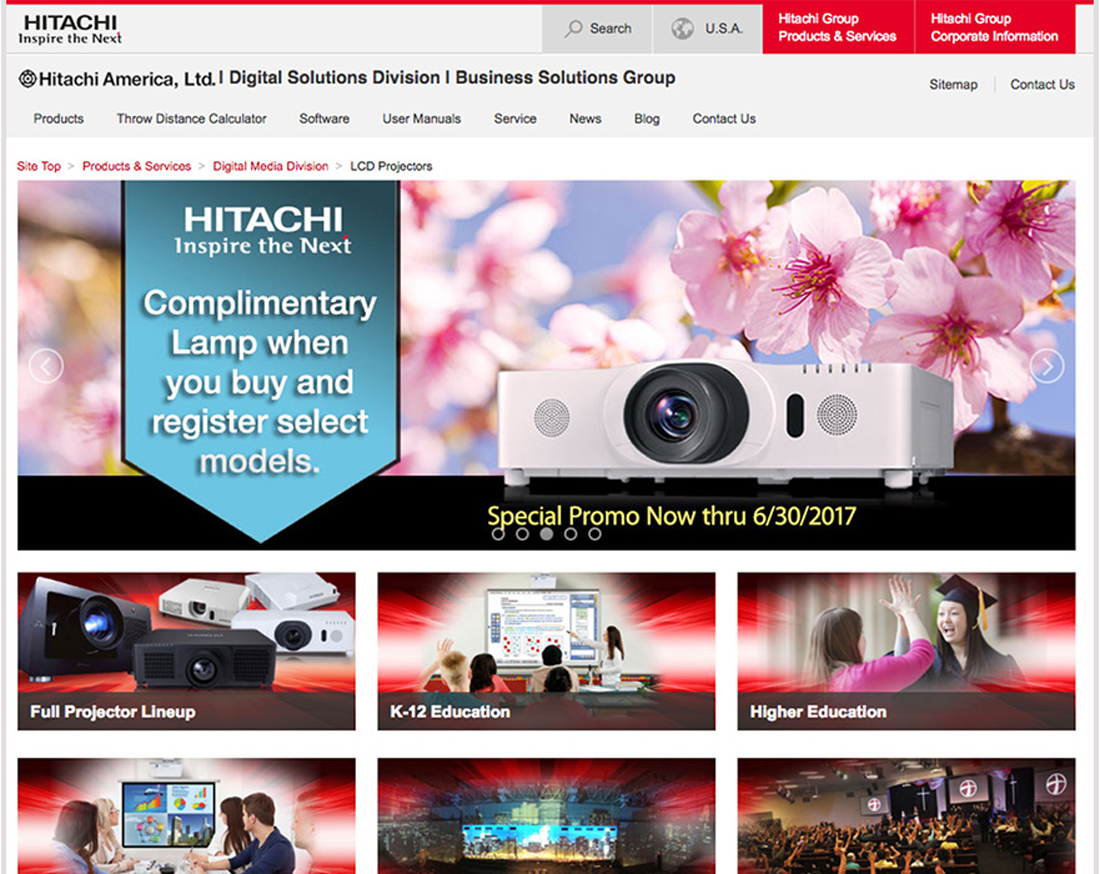The width and height of the screenshot is (1100, 874).
Task: Open the business meeting presentation tile
Action: tap(187, 816)
